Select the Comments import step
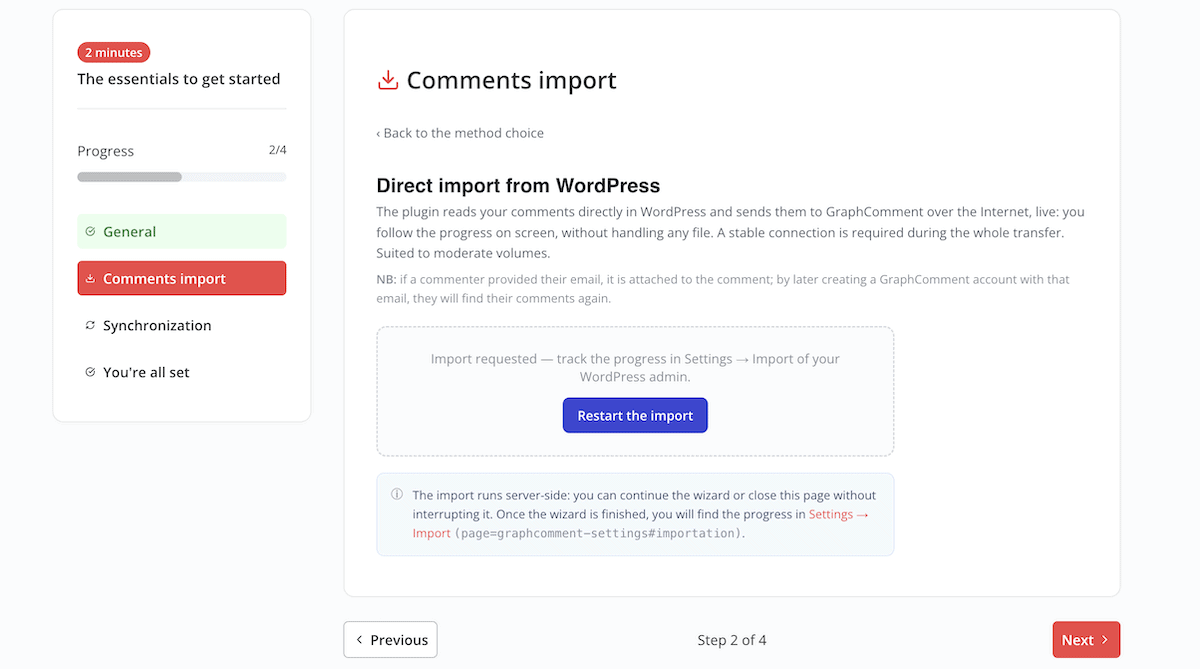This screenshot has width=1200, height=669. [182, 278]
